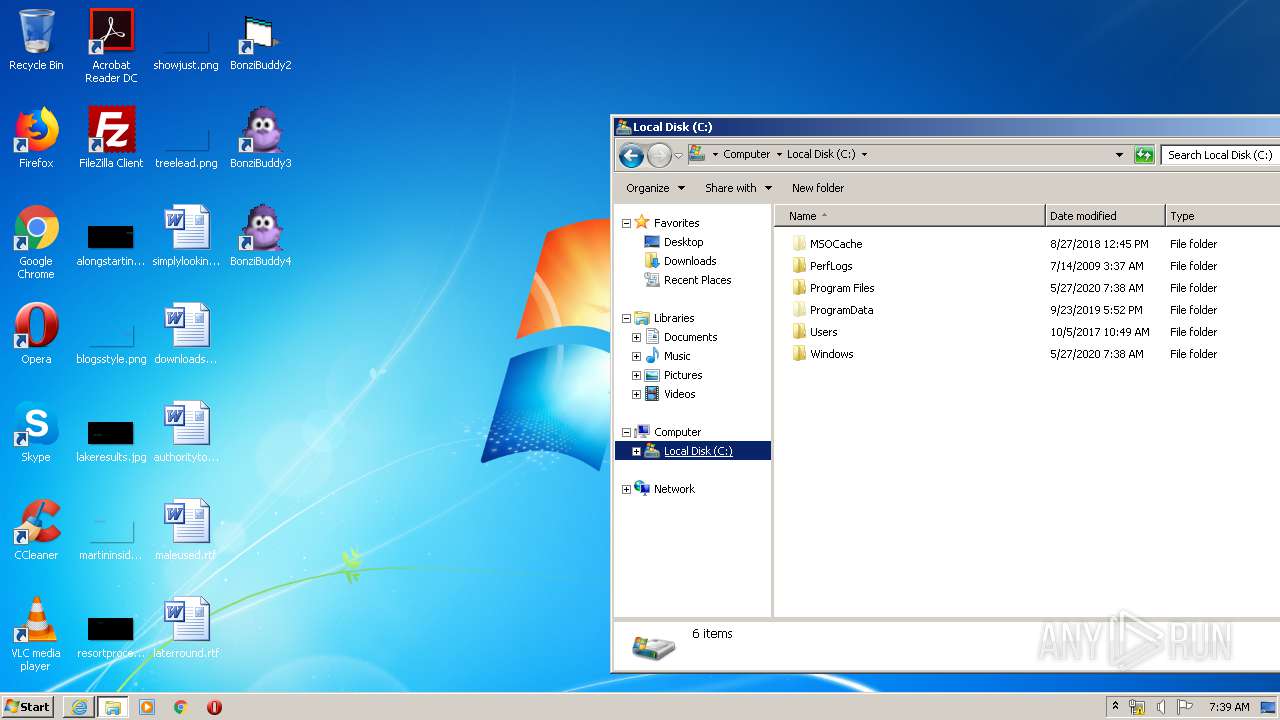Click the Search Local Disk (C:) field
Image resolution: width=1280 pixels, height=720 pixels.
click(x=1220, y=155)
